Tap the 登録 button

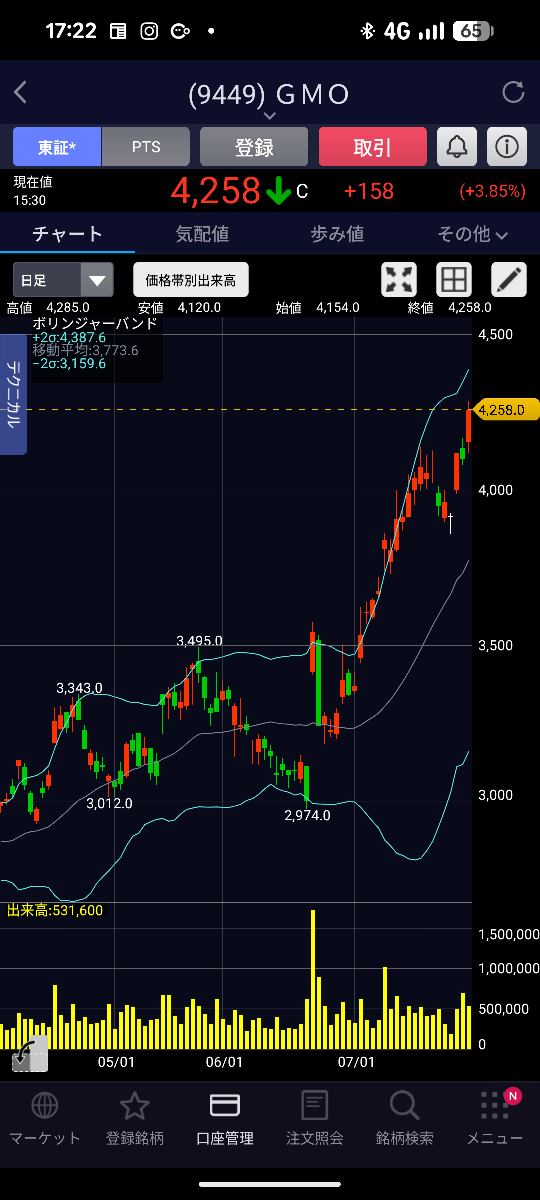coord(254,147)
